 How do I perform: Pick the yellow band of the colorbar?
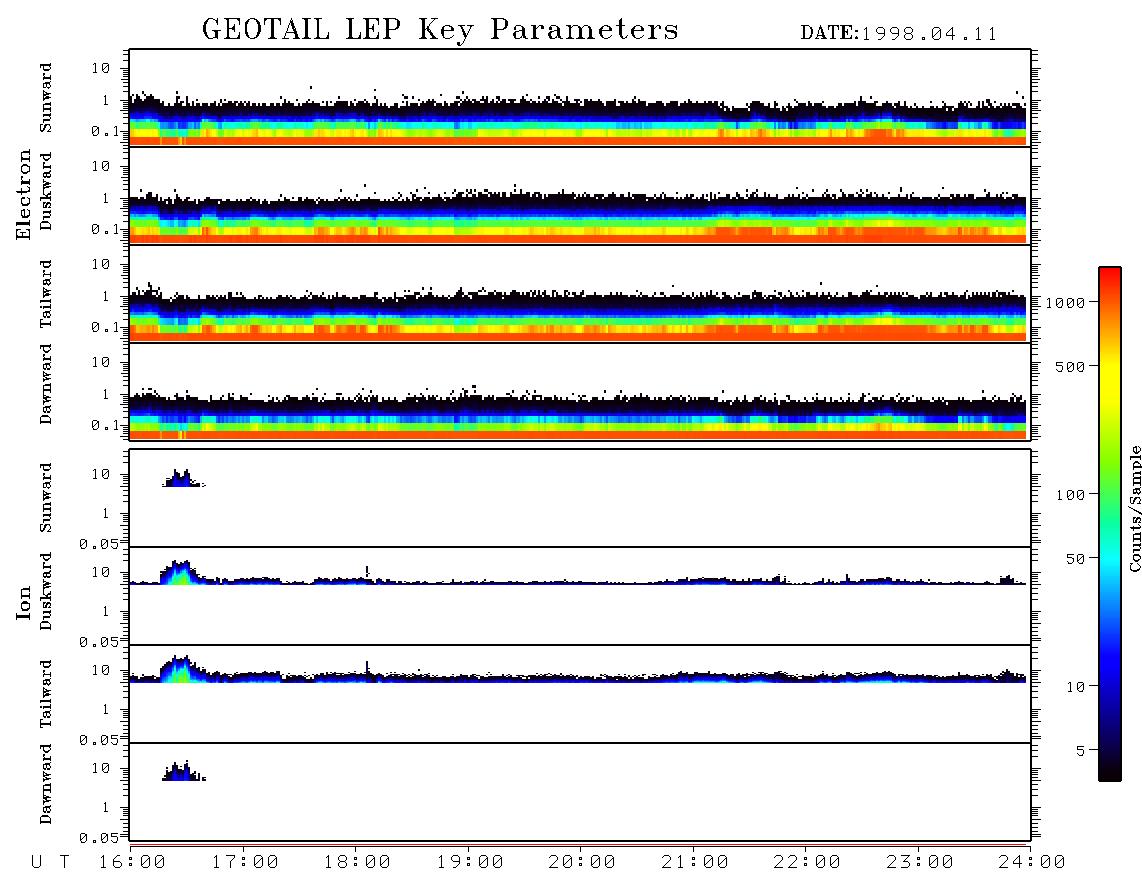pos(1109,379)
